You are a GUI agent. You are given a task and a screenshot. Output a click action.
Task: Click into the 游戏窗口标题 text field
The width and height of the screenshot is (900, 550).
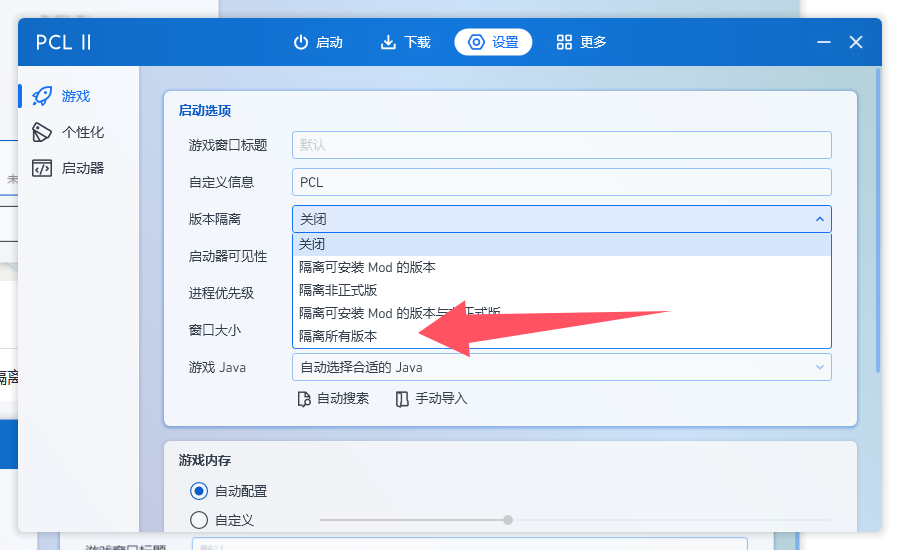tap(561, 145)
